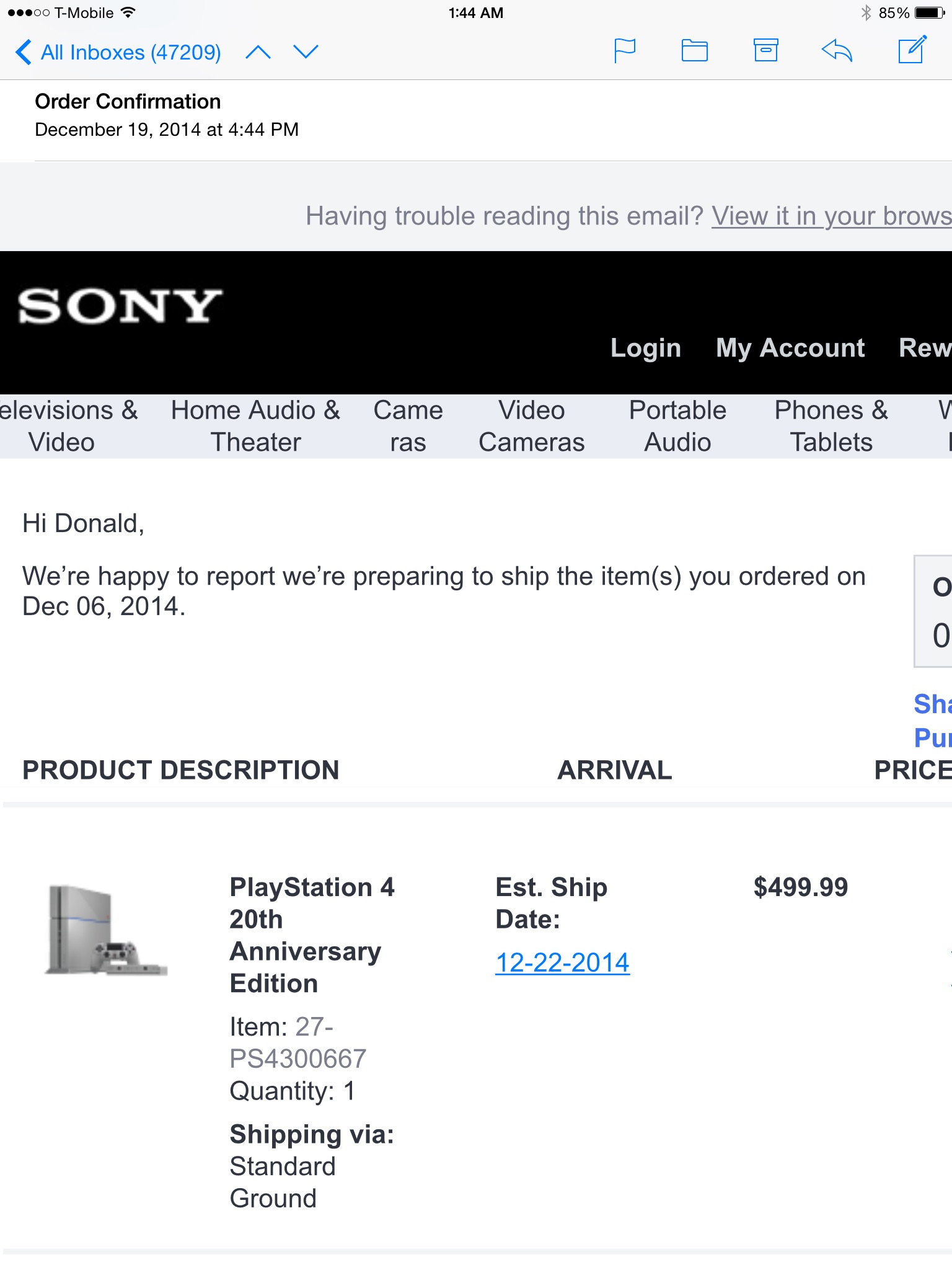Tap the 12-22-2014 ship date link

coord(562,962)
